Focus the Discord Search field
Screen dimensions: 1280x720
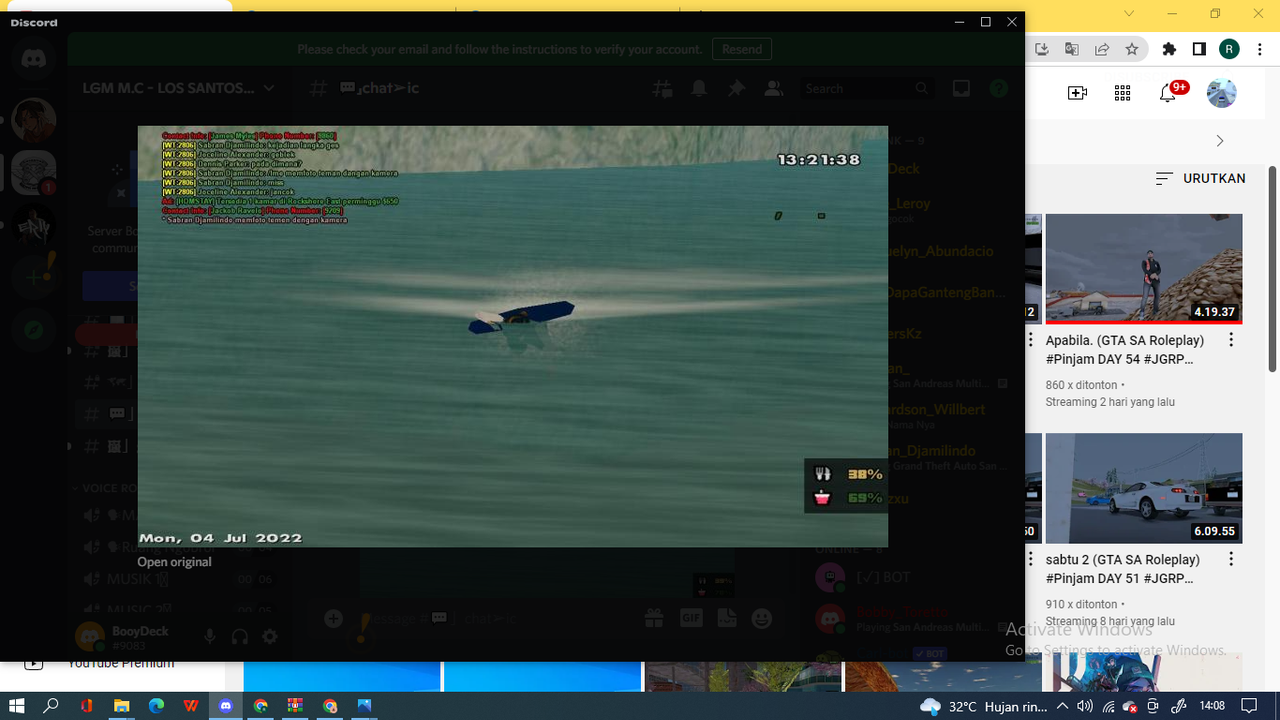[x=868, y=88]
